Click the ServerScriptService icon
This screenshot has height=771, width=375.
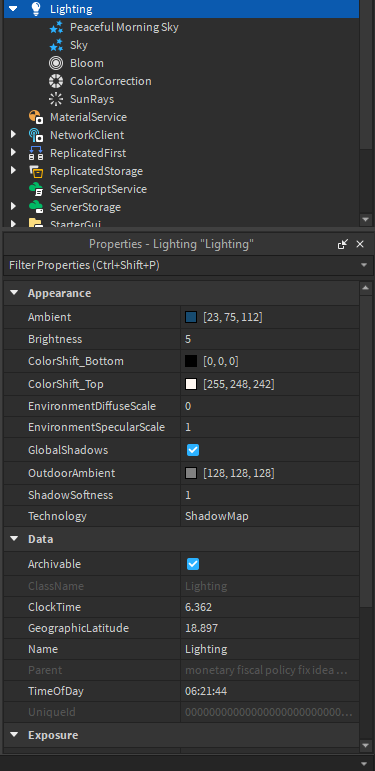(36, 189)
